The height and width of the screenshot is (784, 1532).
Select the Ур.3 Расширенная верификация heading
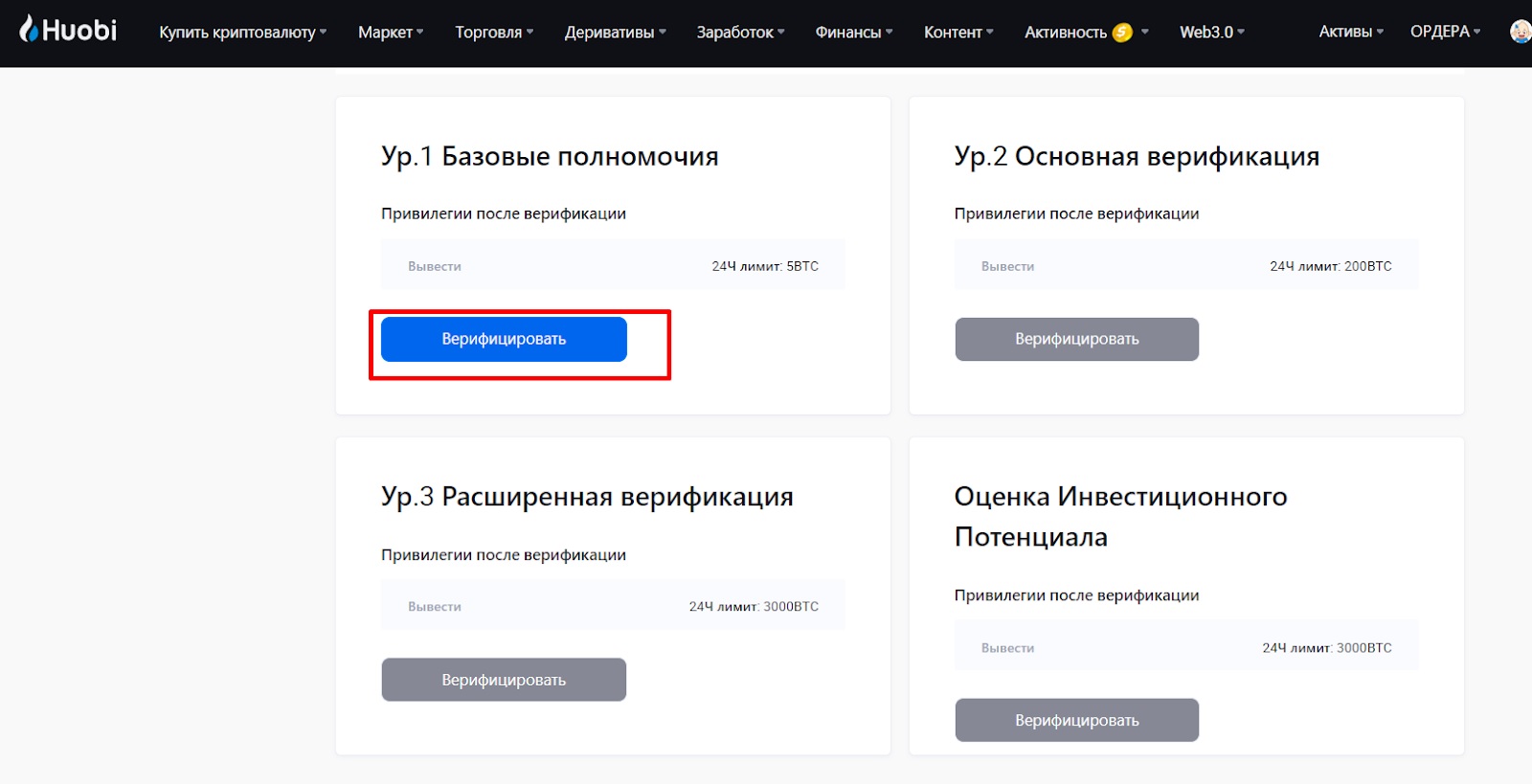coord(587,498)
